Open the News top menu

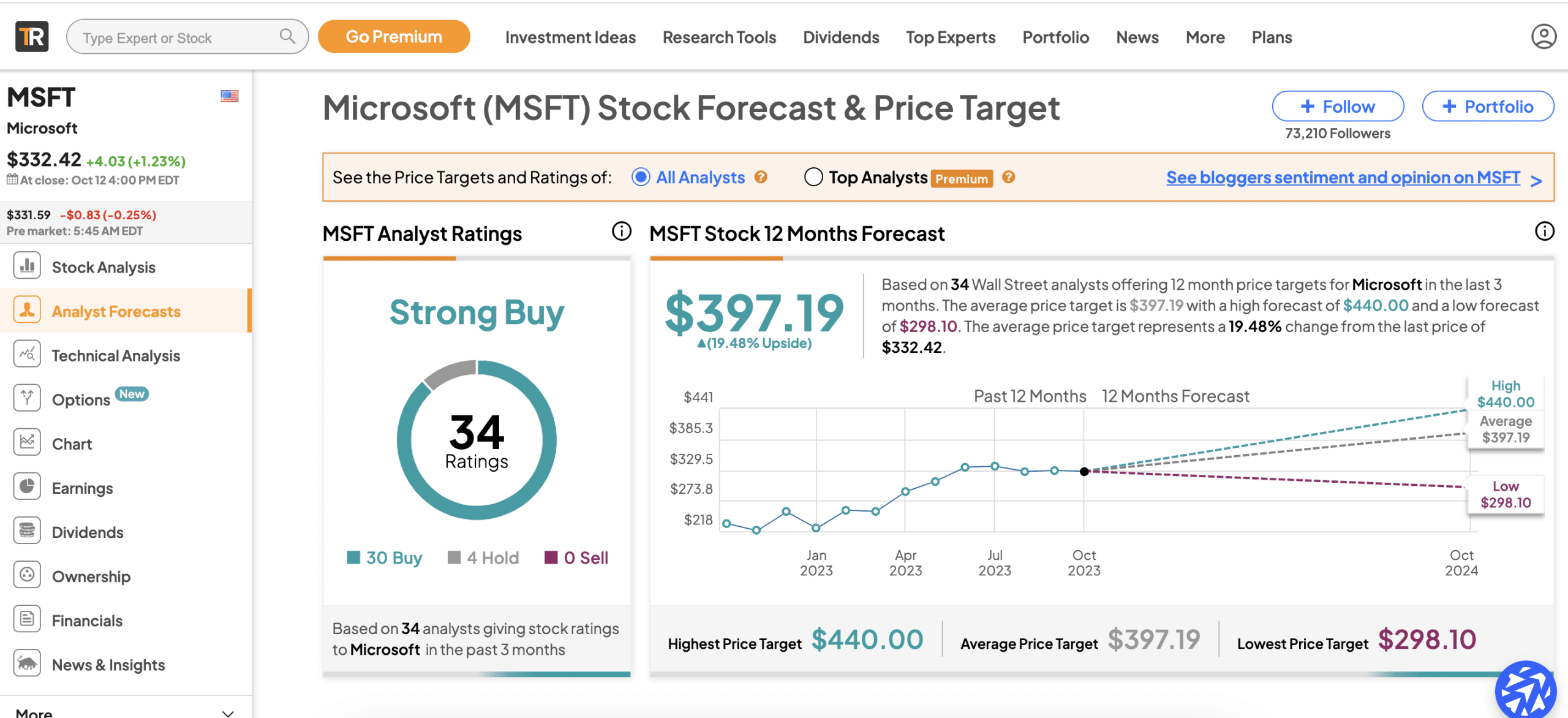pos(1137,37)
